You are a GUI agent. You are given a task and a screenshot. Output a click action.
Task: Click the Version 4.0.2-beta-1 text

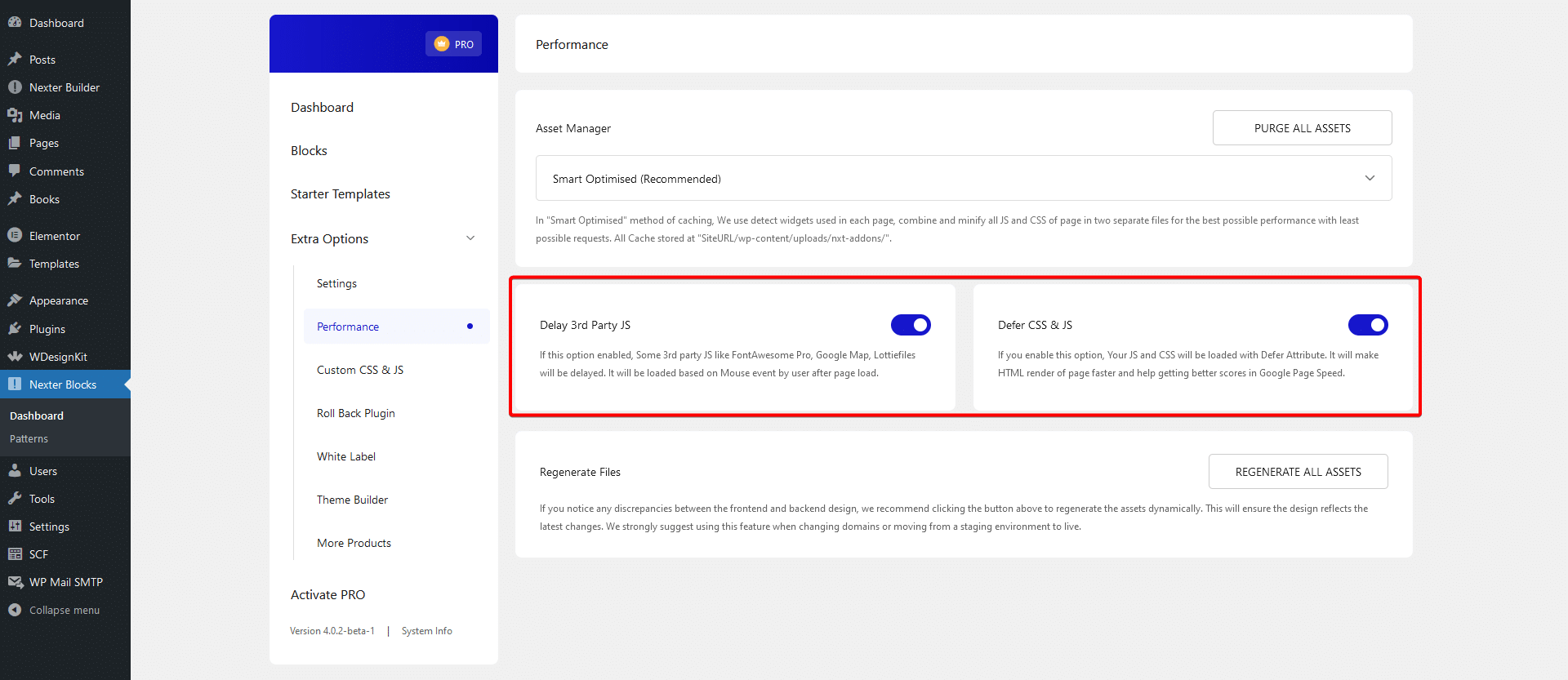pos(332,631)
